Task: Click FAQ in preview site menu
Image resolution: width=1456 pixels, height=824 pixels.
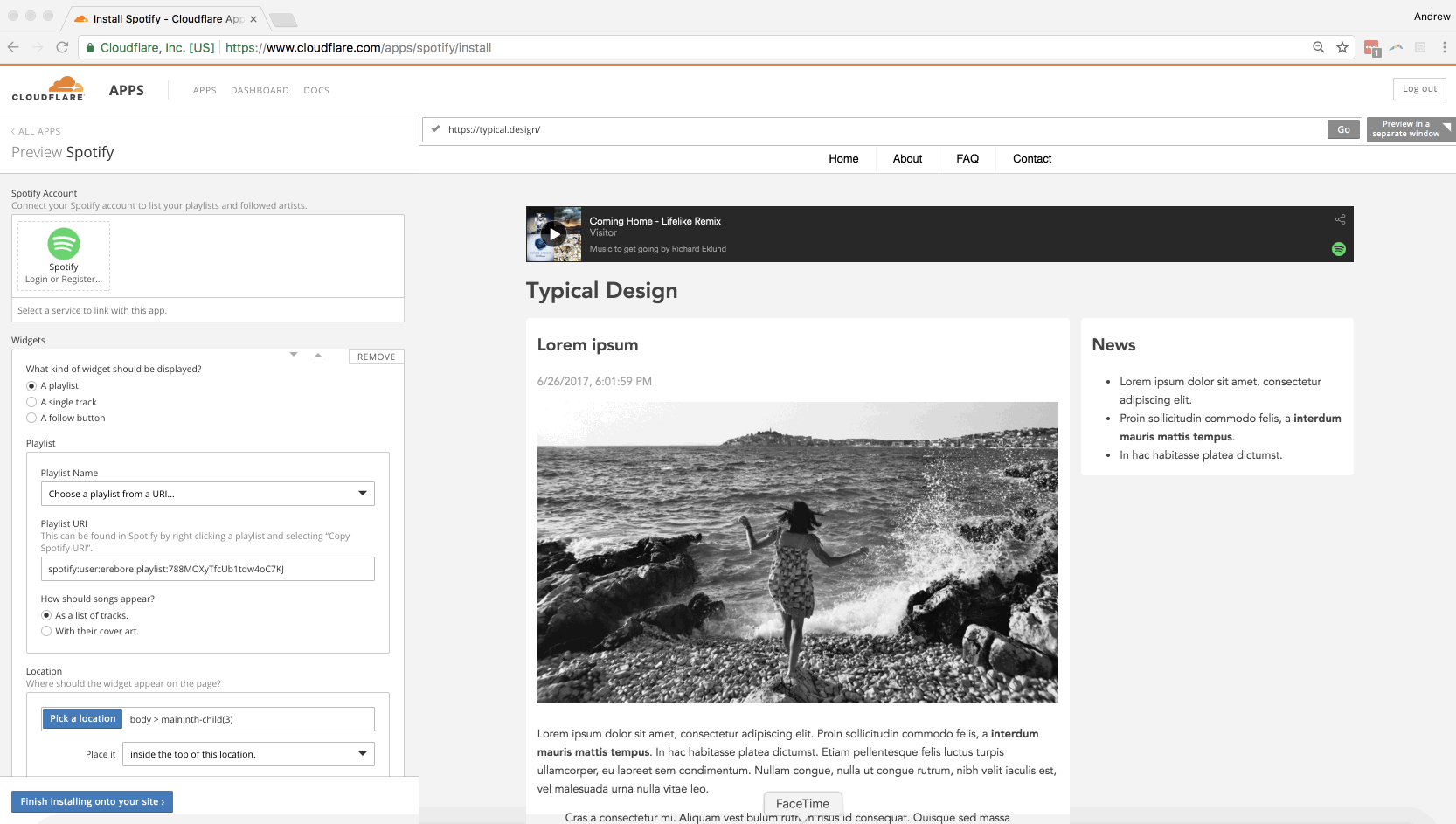Action: coord(967,159)
